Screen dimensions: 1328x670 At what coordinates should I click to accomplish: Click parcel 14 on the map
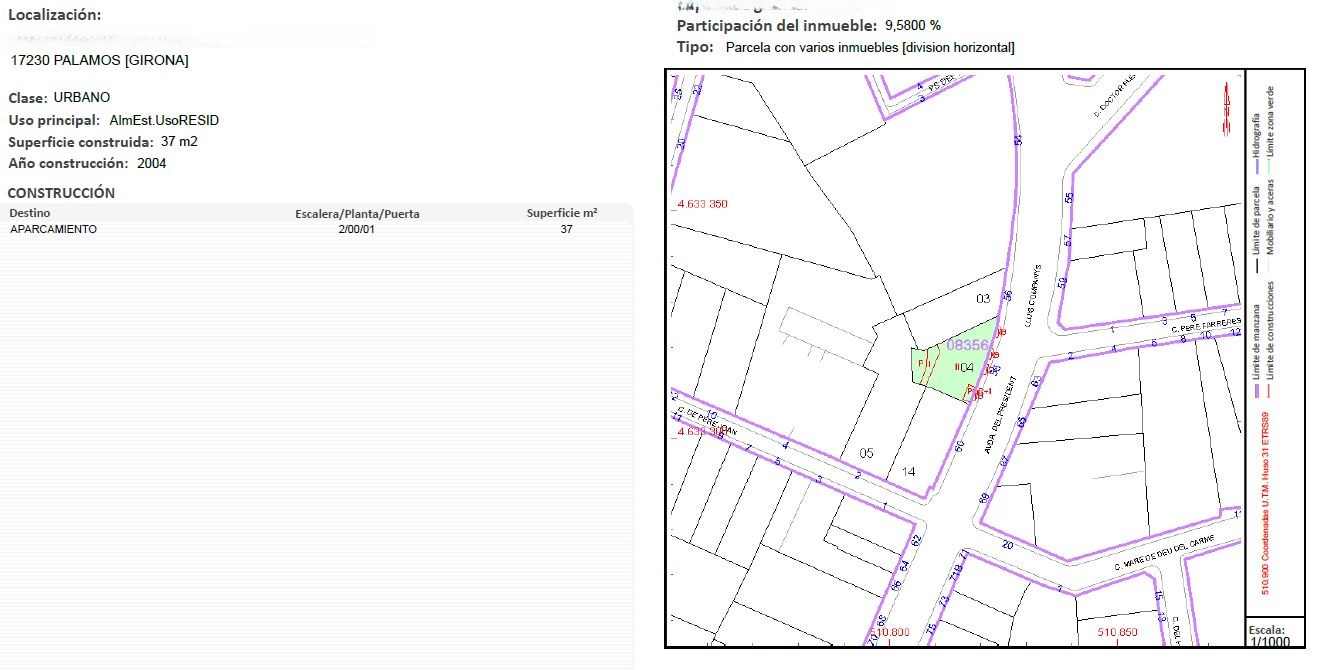[908, 471]
